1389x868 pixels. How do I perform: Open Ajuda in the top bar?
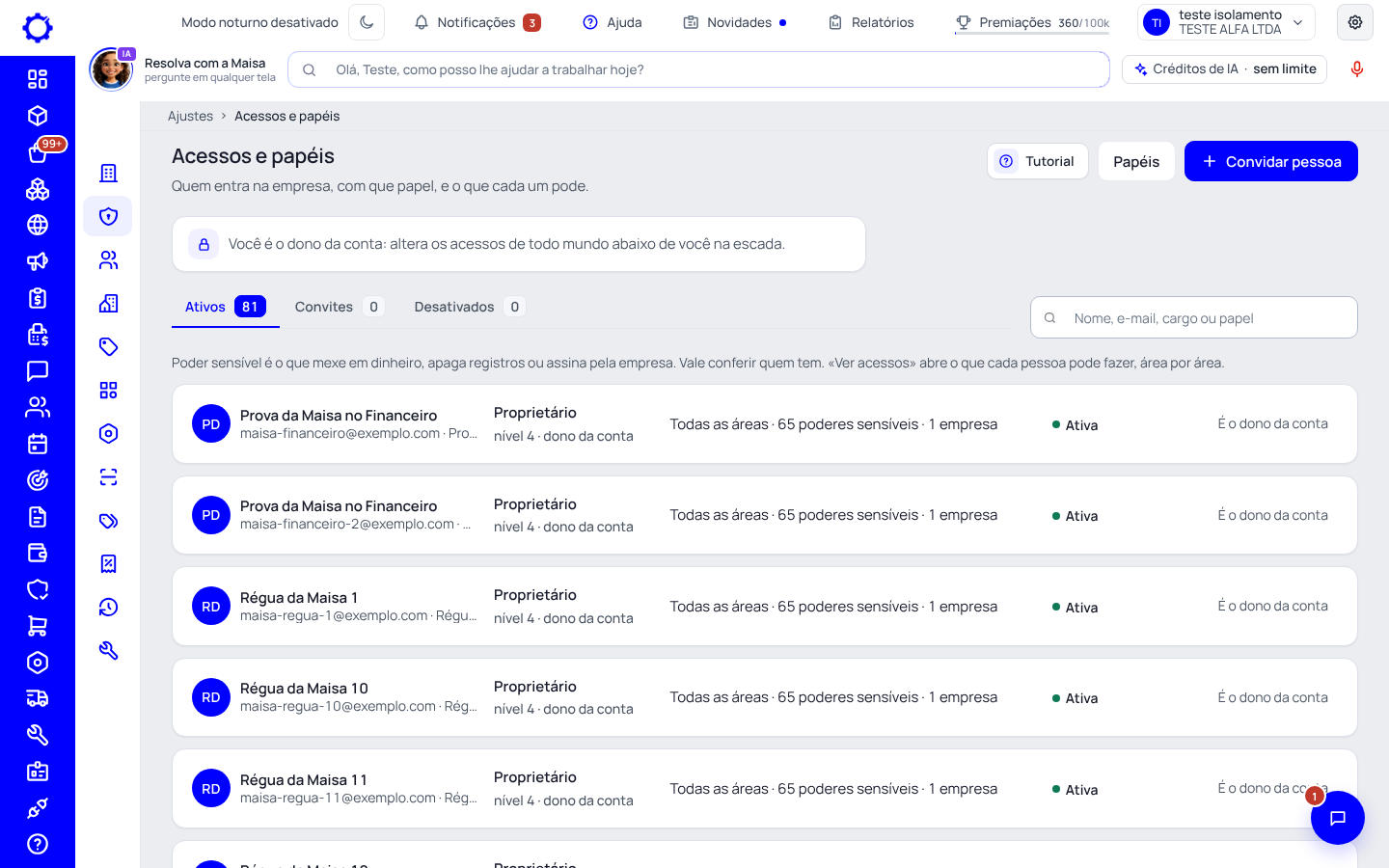point(613,22)
